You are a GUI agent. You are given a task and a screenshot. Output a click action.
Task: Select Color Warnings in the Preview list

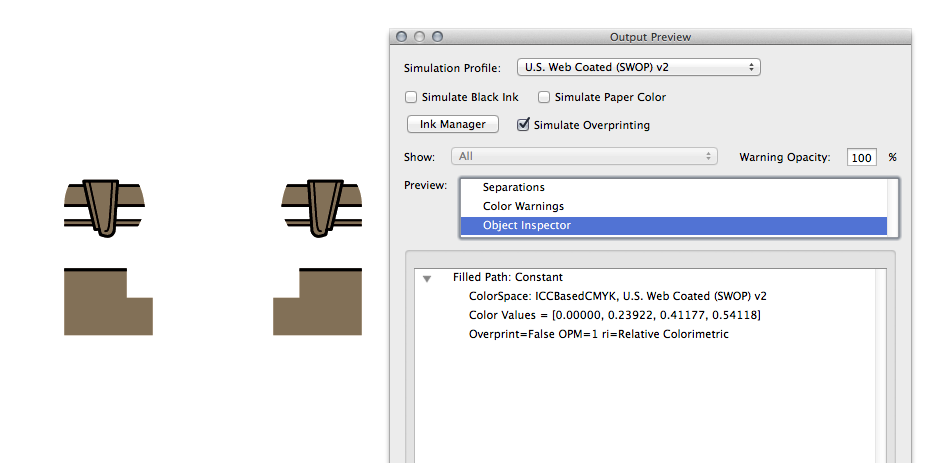[x=674, y=206]
